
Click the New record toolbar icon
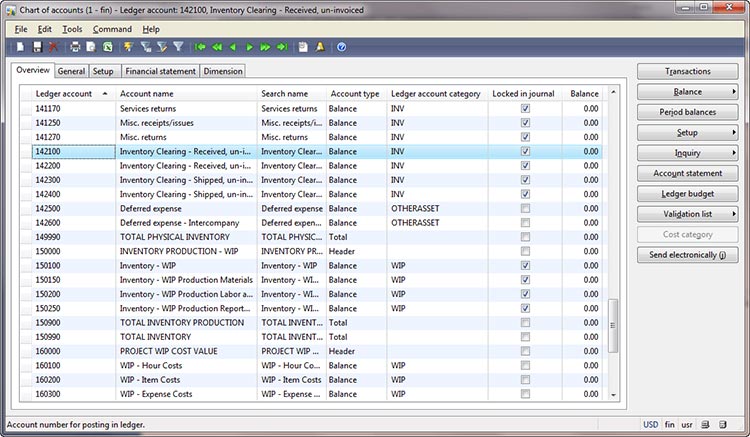point(21,47)
